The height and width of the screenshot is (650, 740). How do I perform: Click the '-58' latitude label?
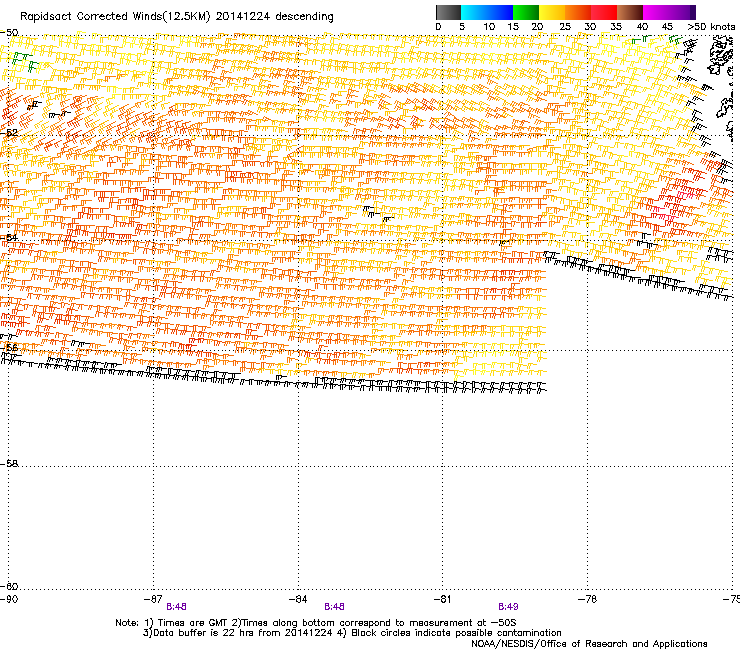pos(9,464)
